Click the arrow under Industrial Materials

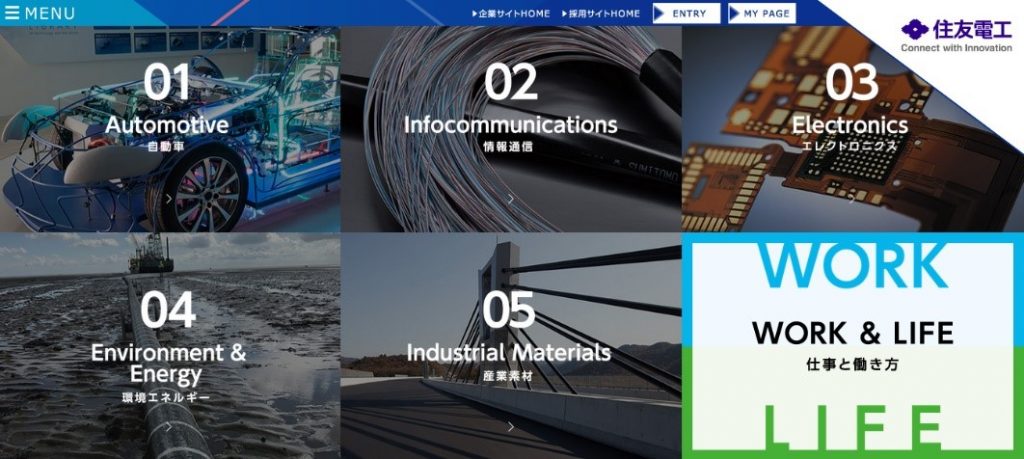511,427
